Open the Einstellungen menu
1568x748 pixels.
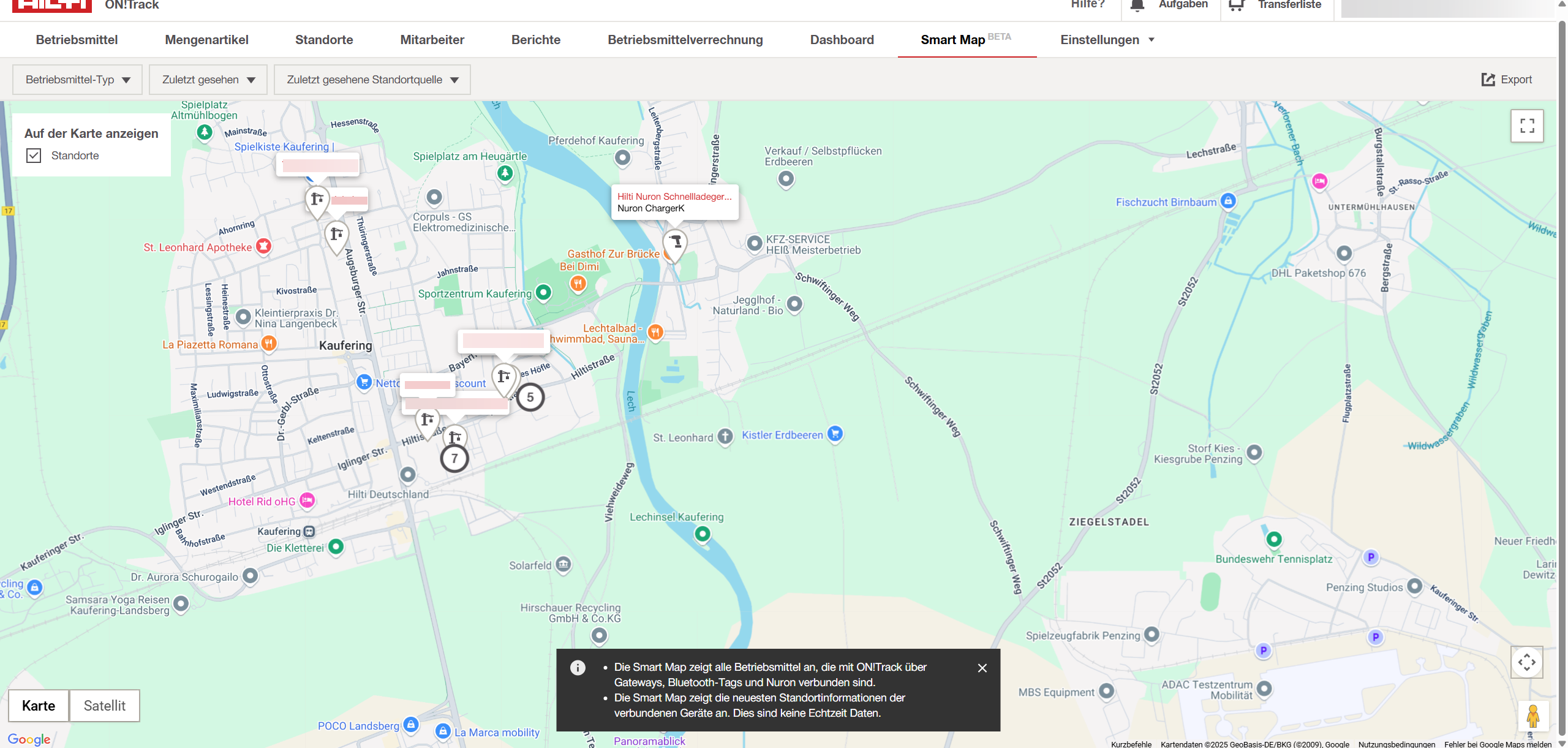[x=1107, y=40]
